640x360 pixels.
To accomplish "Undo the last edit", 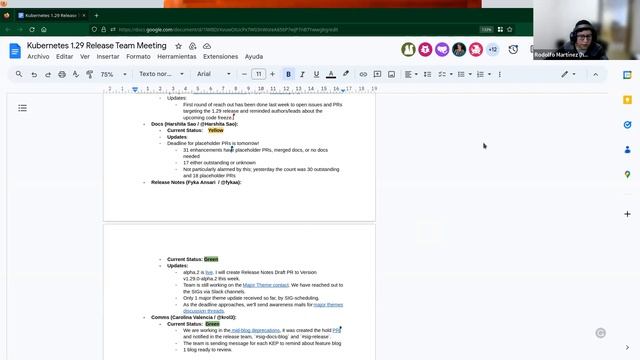I will click(34, 74).
